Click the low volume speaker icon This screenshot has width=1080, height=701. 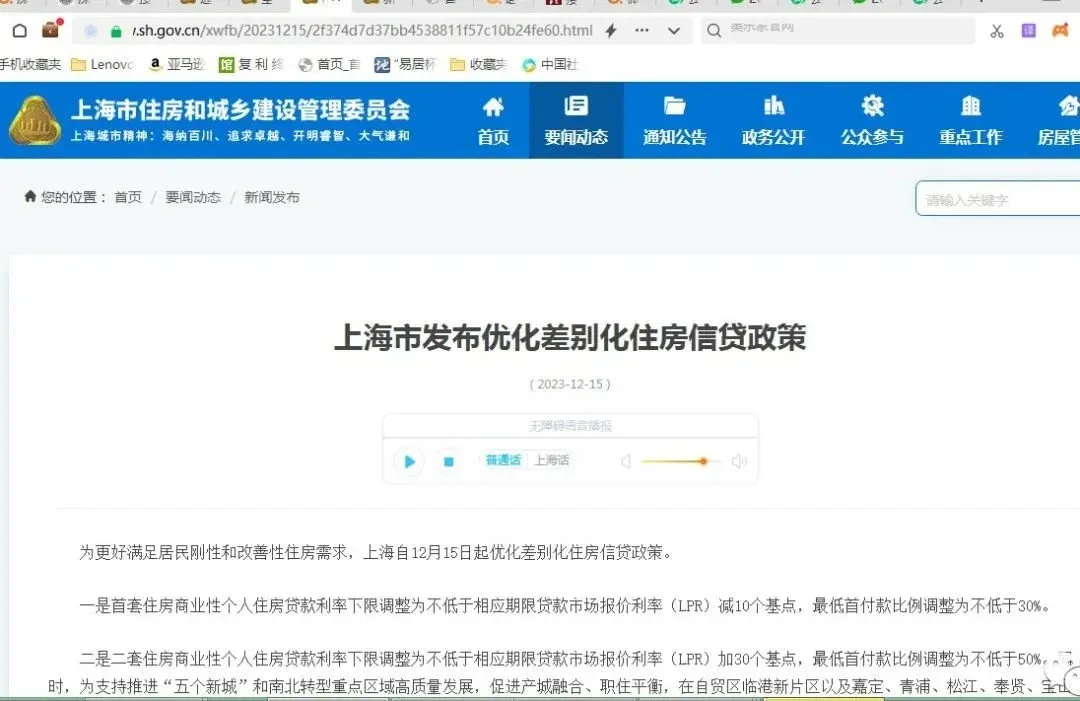[x=626, y=461]
